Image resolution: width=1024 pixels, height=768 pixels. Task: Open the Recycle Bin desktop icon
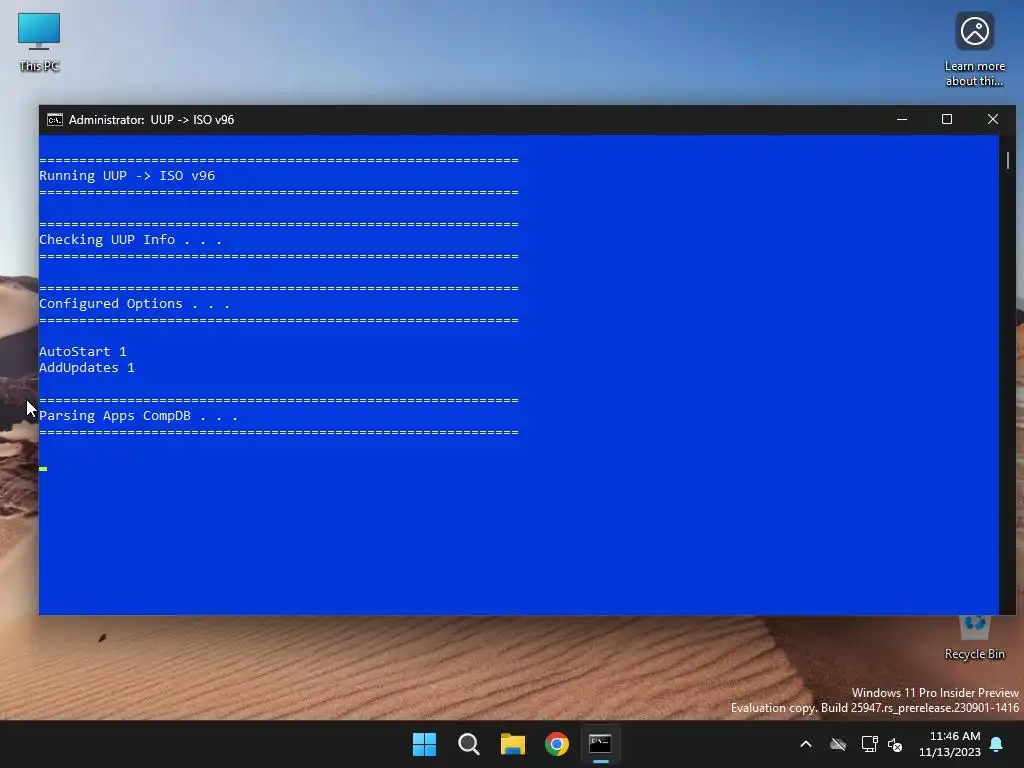(x=974, y=637)
